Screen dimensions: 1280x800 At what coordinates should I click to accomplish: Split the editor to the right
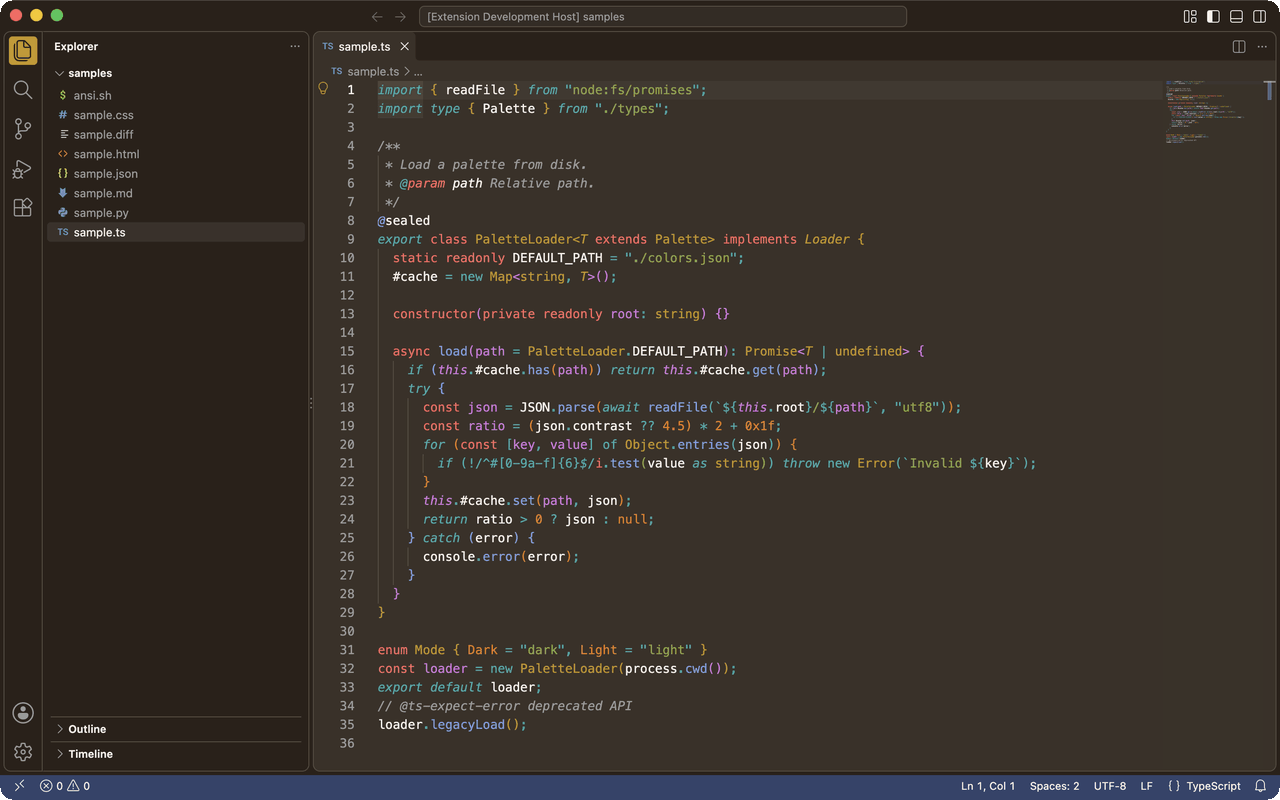coord(1239,47)
